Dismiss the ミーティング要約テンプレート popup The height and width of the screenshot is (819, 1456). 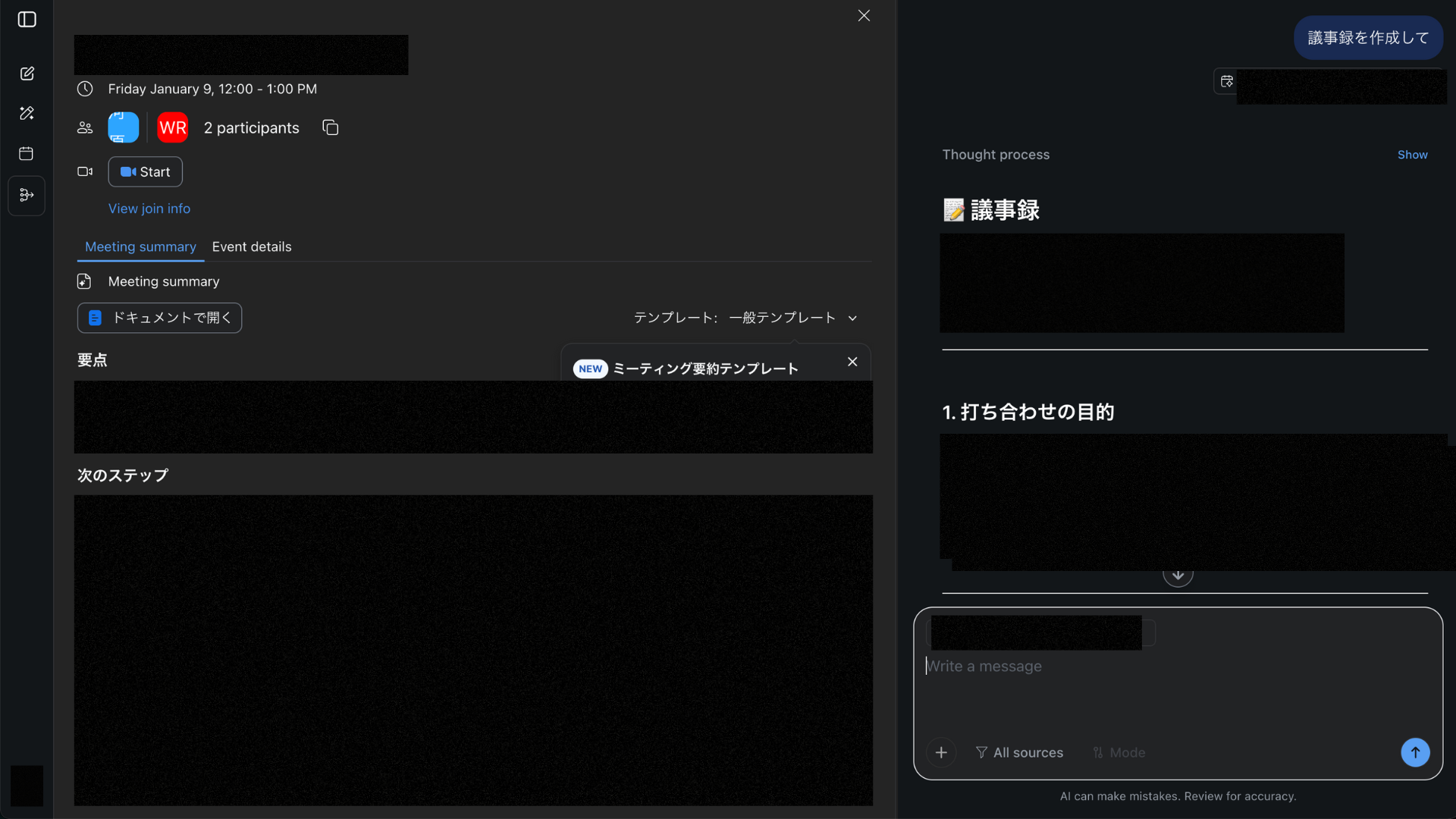tap(852, 362)
